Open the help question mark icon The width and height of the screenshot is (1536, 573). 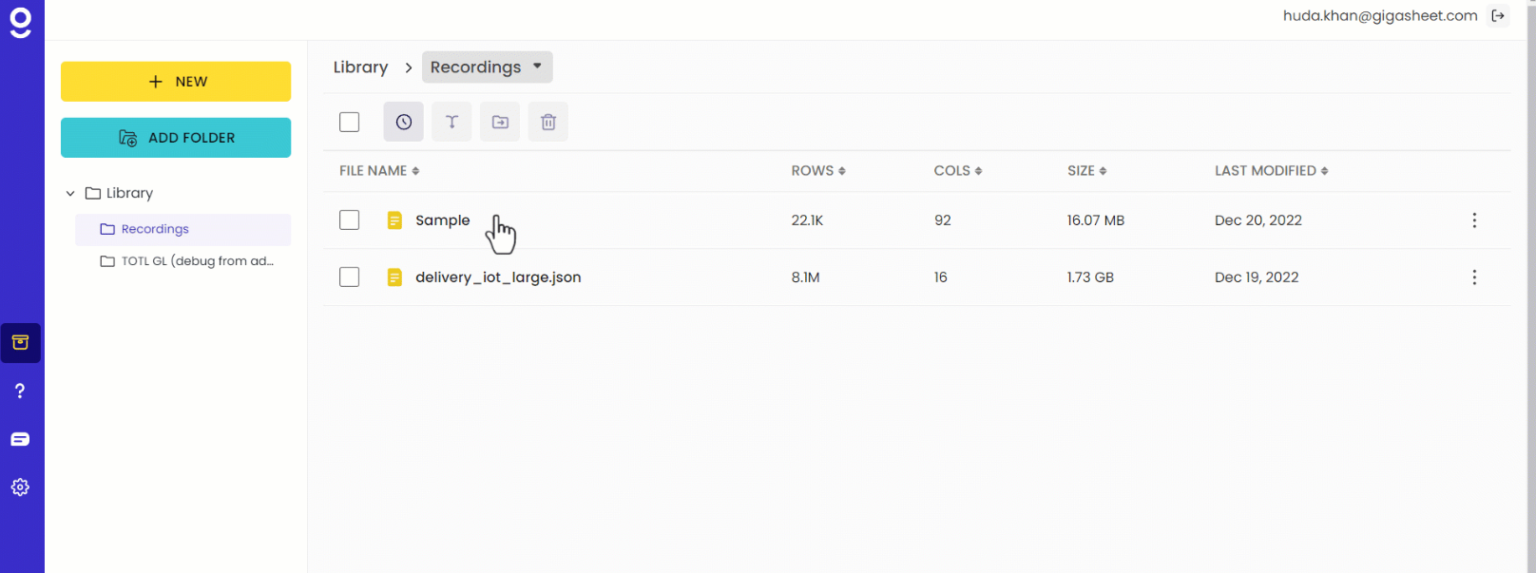coord(20,391)
